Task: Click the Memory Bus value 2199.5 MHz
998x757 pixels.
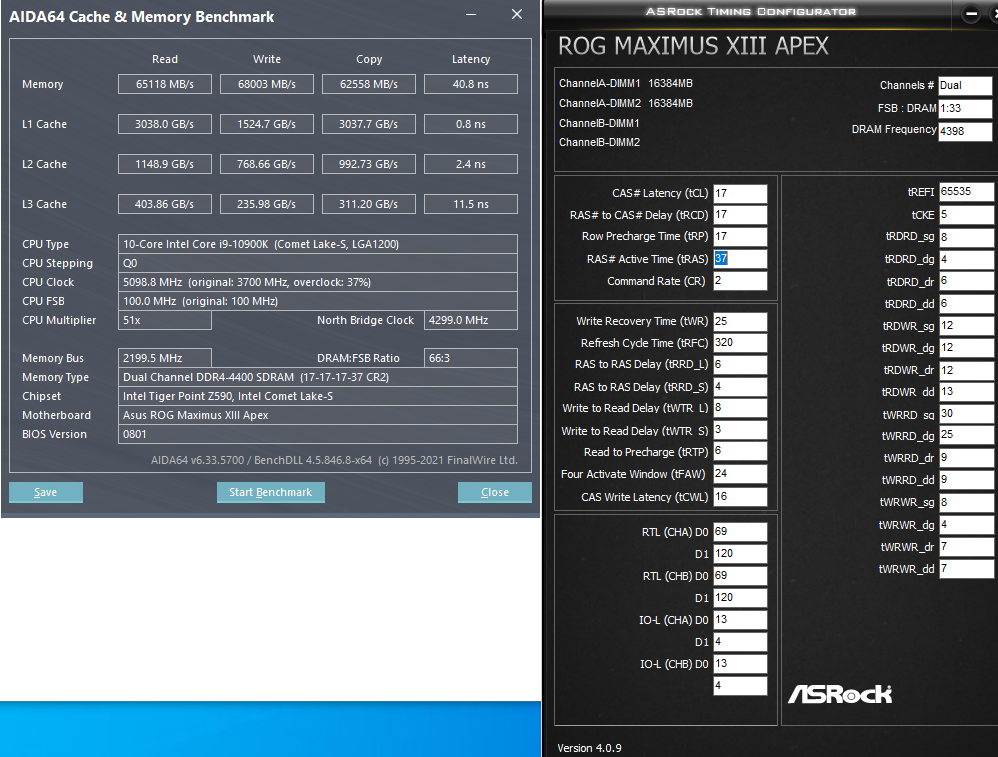Action: [x=165, y=358]
